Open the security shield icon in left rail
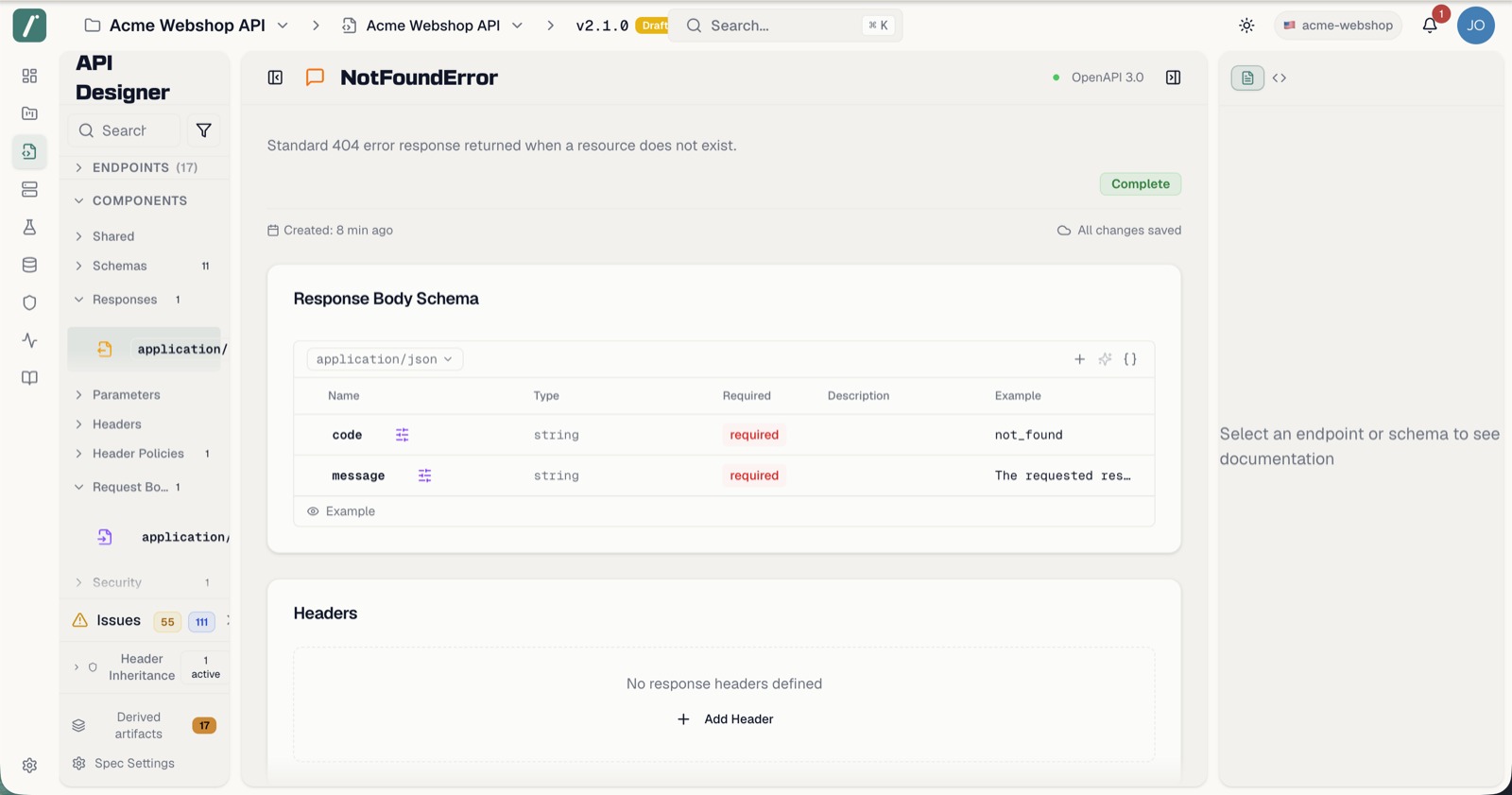1512x795 pixels. coord(29,302)
